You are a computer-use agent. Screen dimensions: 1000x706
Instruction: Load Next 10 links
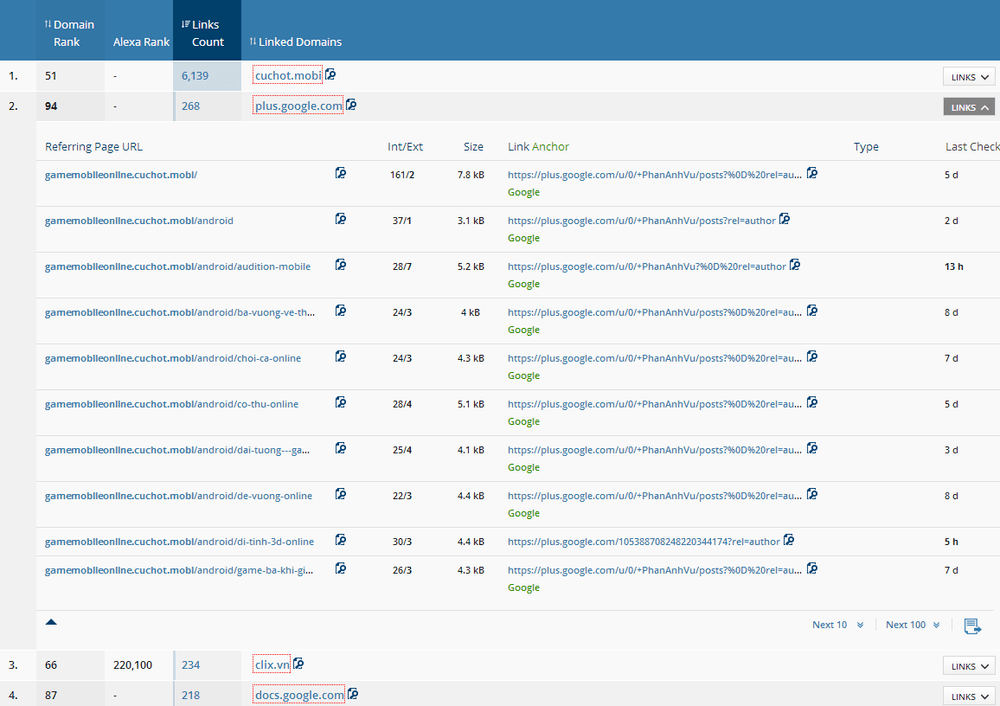[x=837, y=625]
